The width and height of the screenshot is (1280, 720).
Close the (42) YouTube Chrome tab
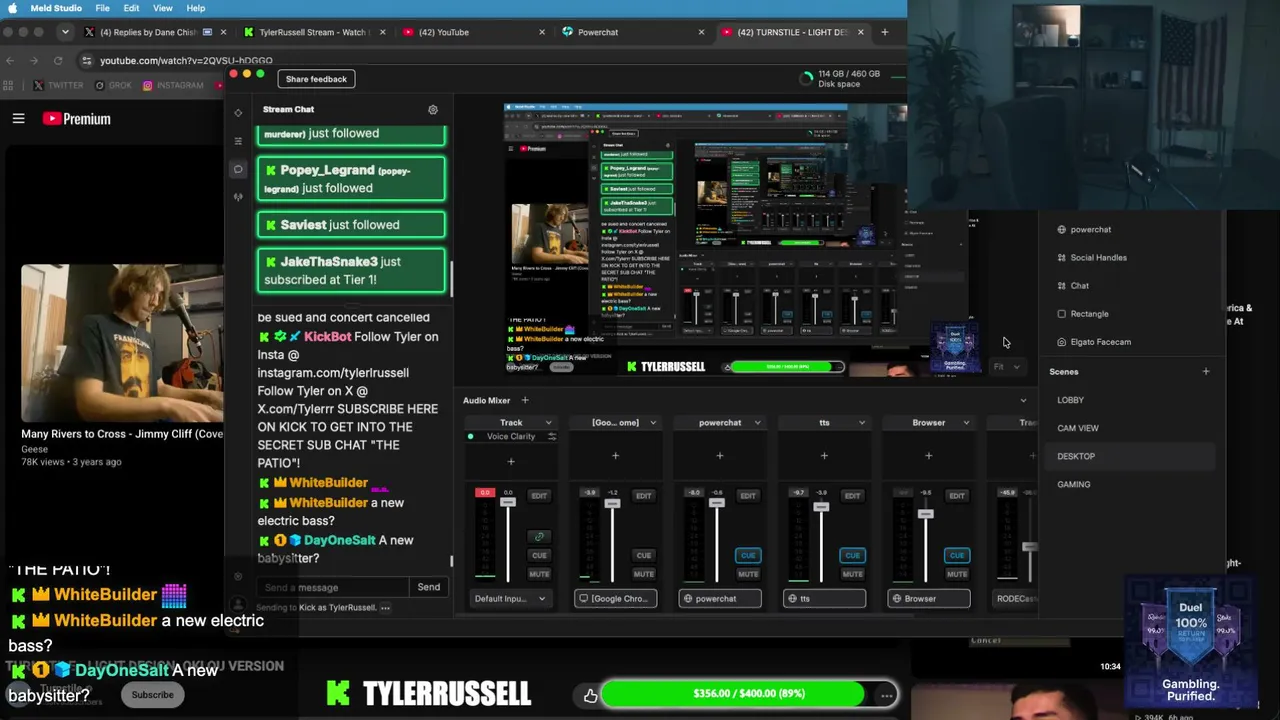[x=542, y=32]
